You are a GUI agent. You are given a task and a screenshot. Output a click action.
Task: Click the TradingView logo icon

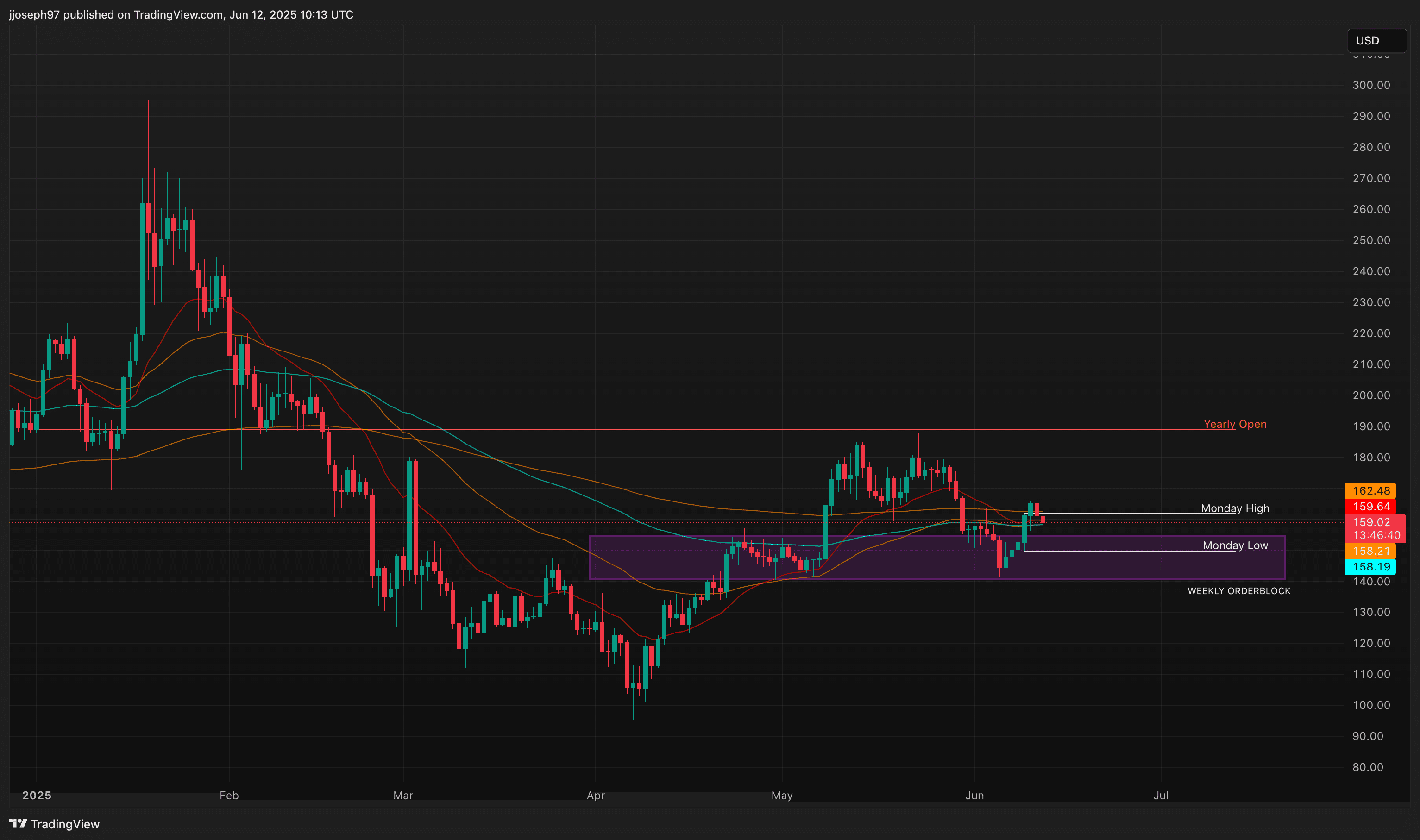(x=18, y=824)
